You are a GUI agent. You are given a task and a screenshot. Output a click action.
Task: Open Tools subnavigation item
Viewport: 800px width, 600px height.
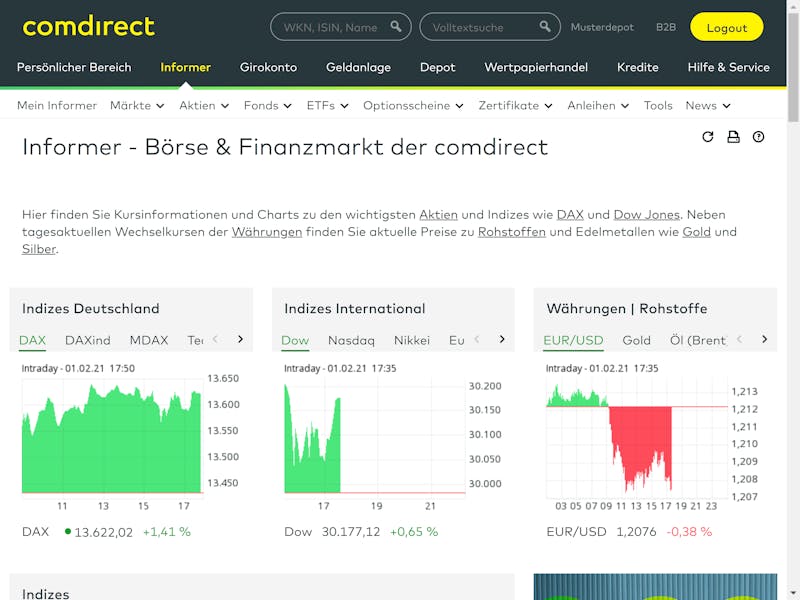coord(658,106)
